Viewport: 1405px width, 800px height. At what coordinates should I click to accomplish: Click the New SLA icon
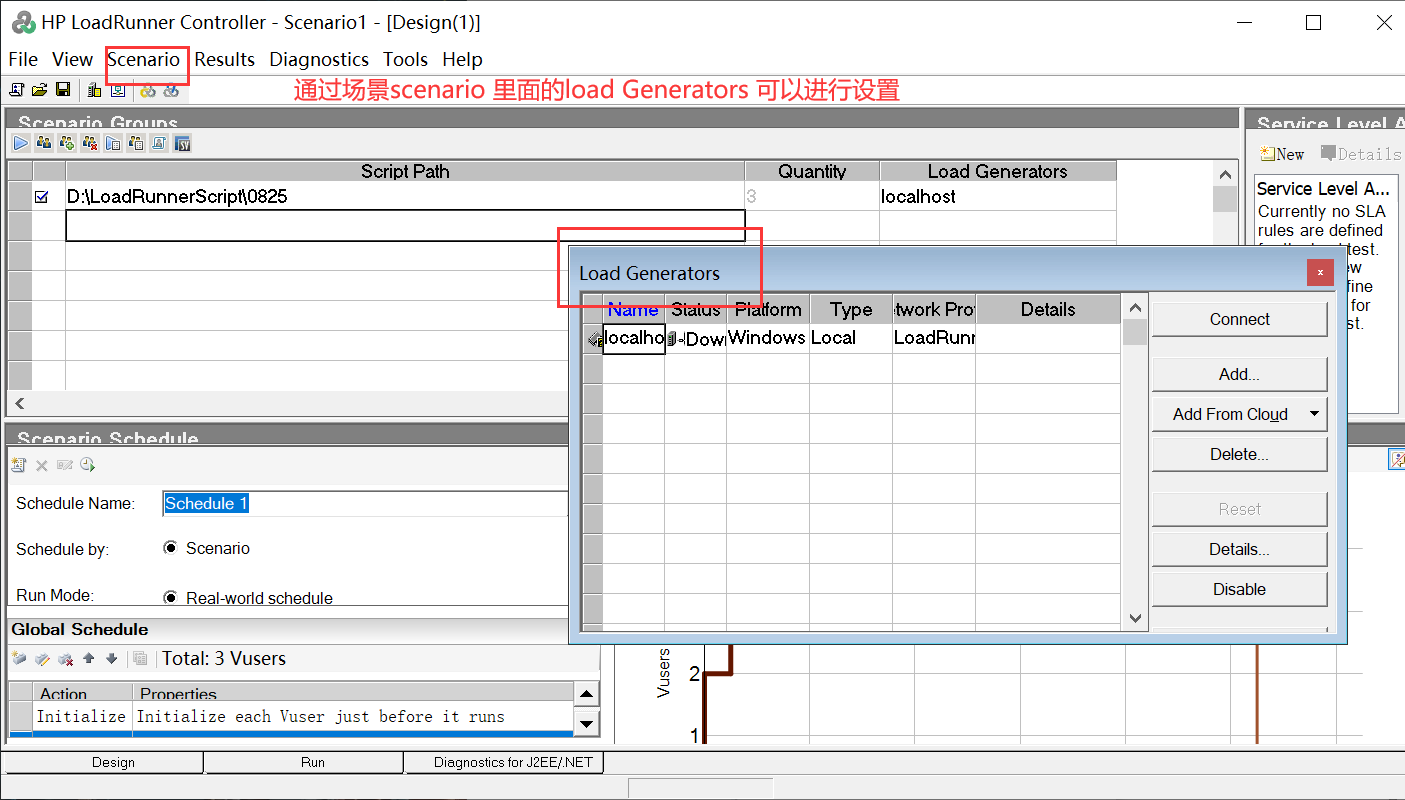[1282, 154]
